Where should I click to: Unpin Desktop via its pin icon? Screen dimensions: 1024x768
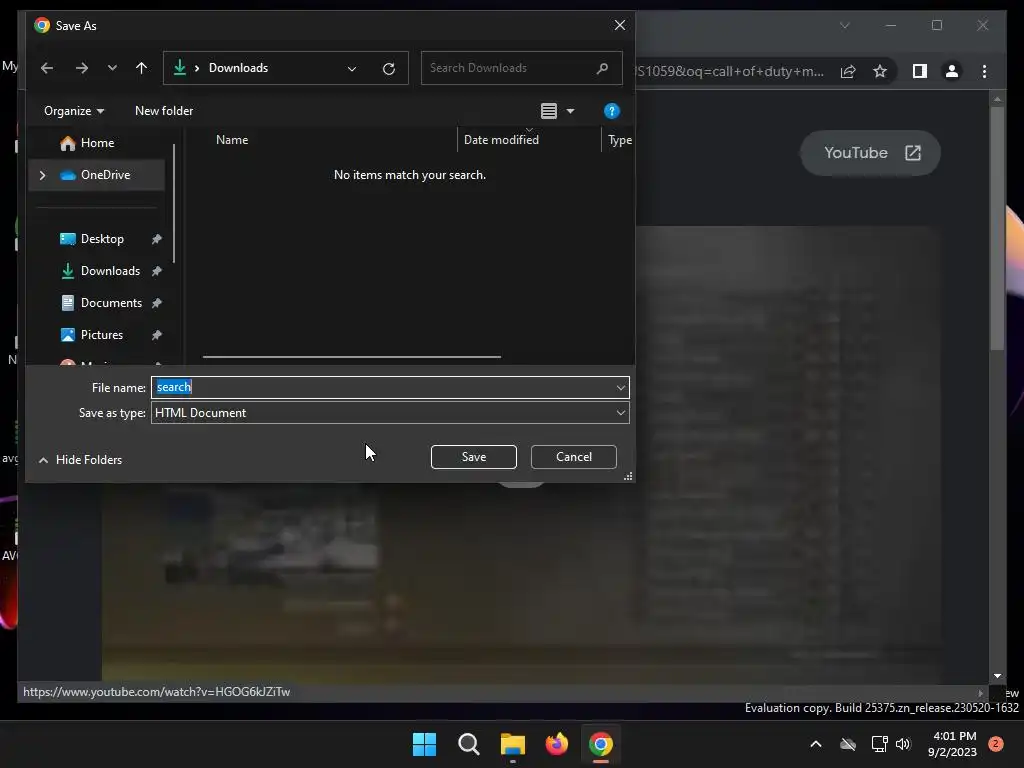click(x=157, y=239)
